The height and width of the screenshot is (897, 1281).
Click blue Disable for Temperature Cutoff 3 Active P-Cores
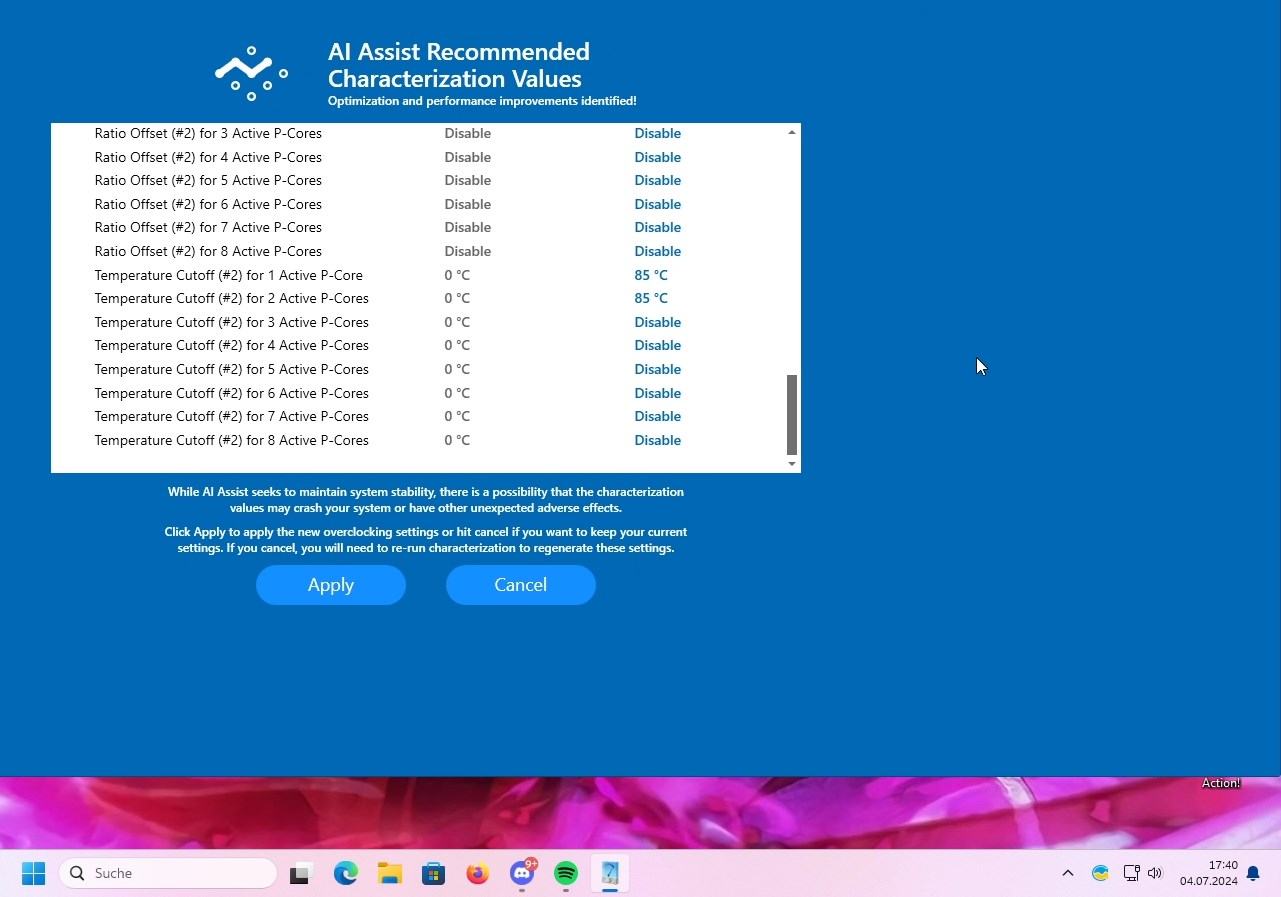pos(658,322)
